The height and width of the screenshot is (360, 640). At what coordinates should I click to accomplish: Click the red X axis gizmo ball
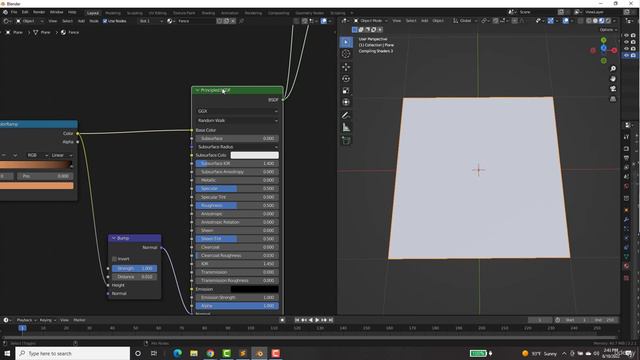point(614,50)
